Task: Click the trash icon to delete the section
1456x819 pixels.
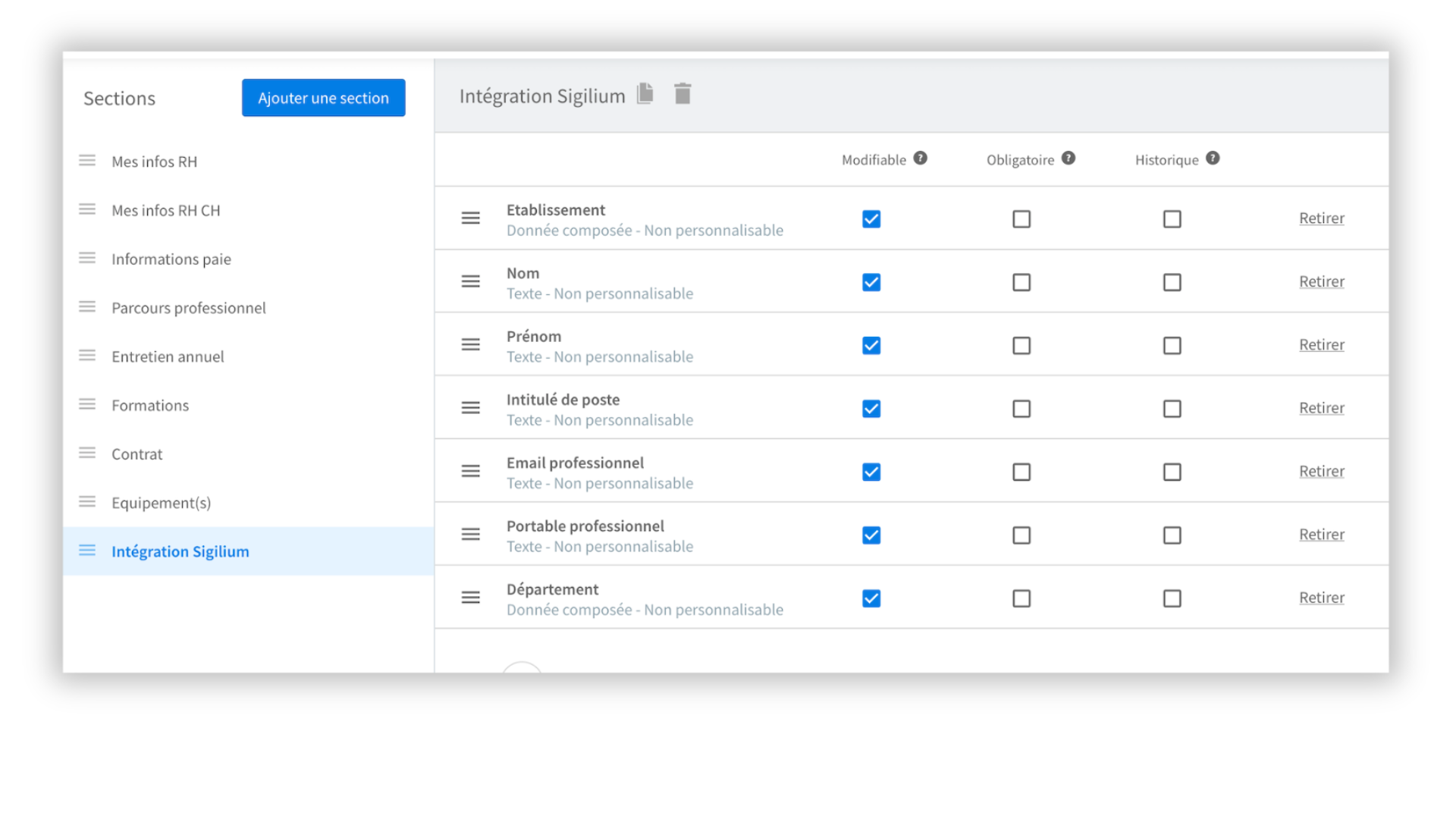Action: pyautogui.click(x=682, y=94)
